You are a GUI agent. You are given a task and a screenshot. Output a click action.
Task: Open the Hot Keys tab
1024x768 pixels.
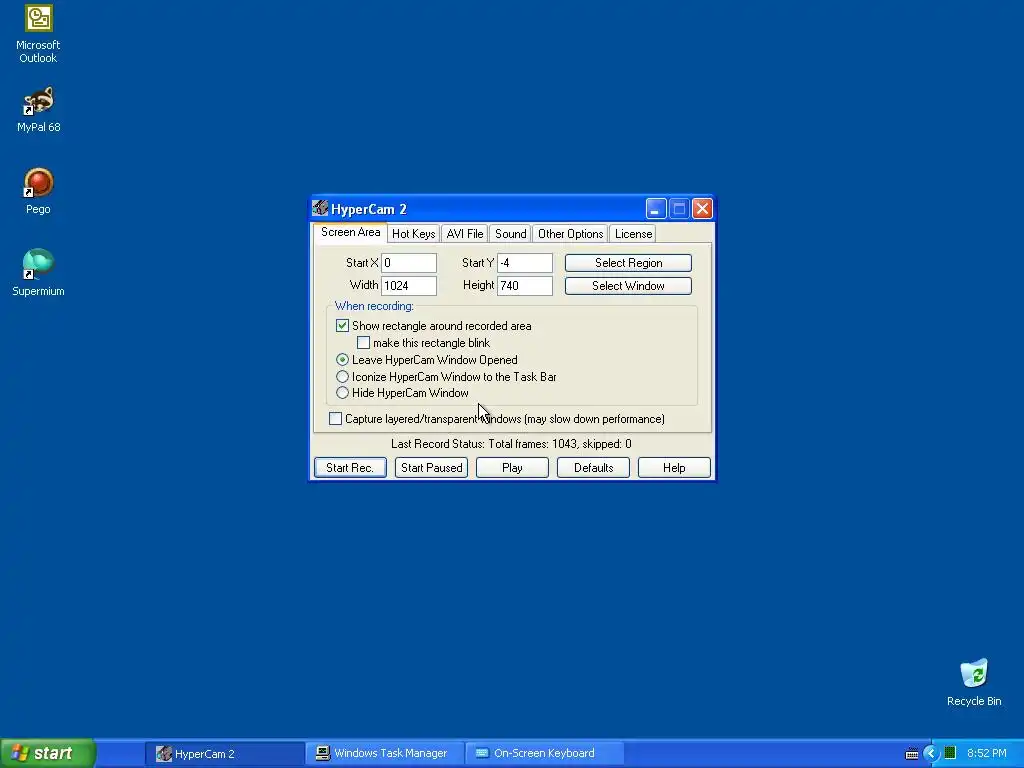(x=413, y=234)
